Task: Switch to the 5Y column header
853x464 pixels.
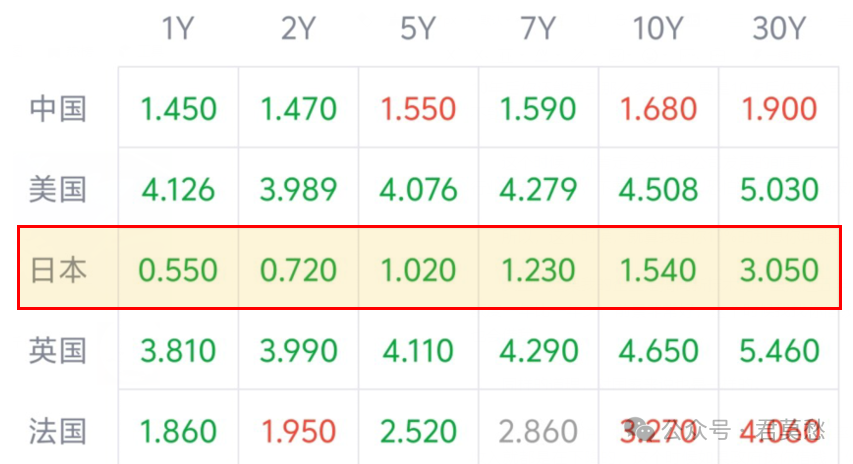Action: [x=418, y=29]
